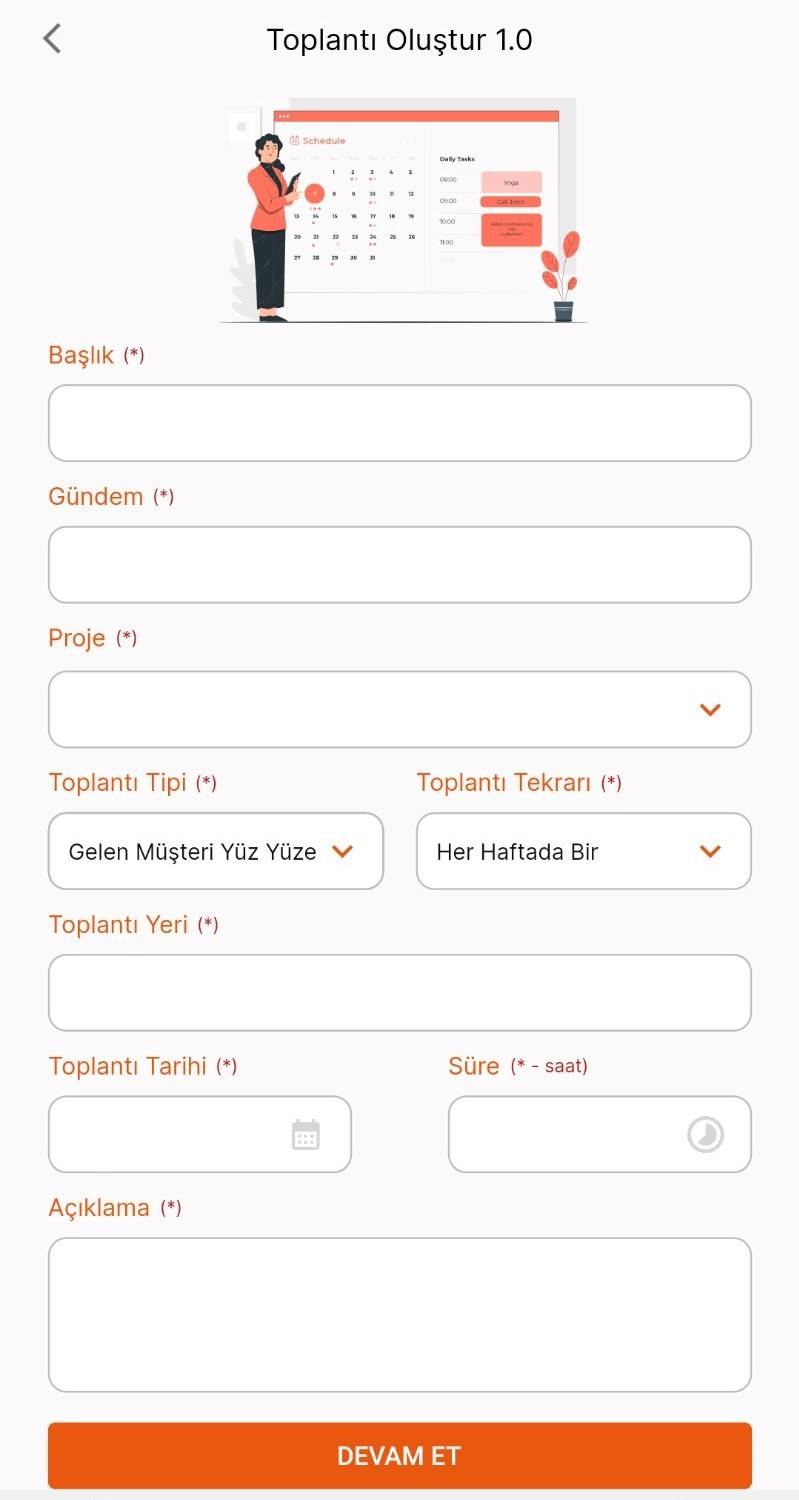
Task: Focus the Başlık input field
Action: click(x=399, y=423)
